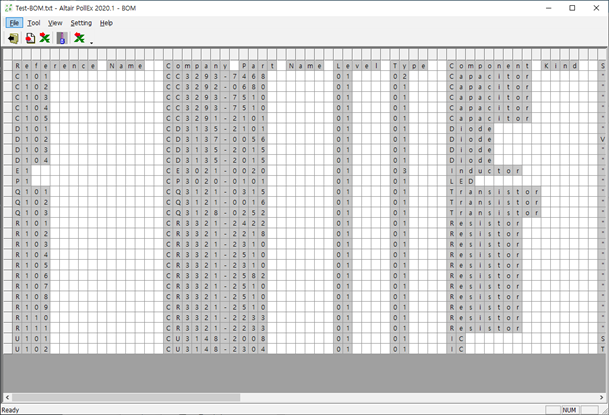
Task: Select the Inductor component kind cell
Action: point(484,171)
